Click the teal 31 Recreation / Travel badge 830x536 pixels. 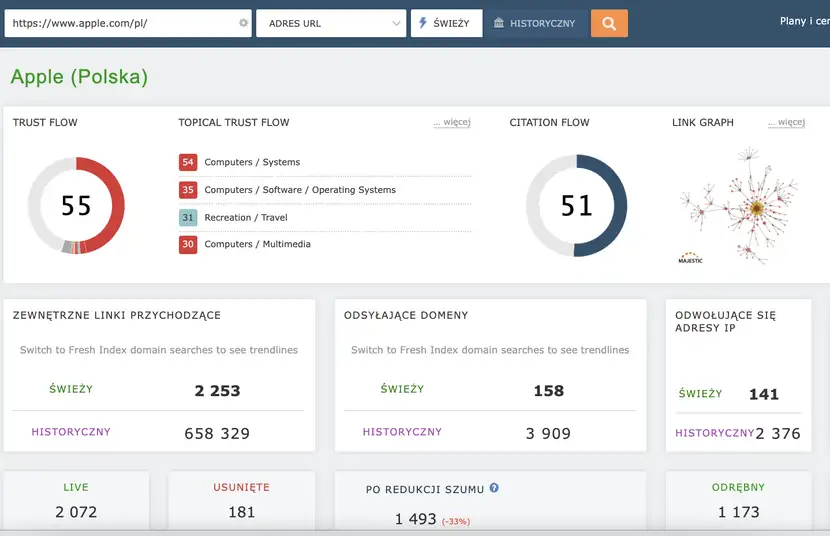point(188,217)
